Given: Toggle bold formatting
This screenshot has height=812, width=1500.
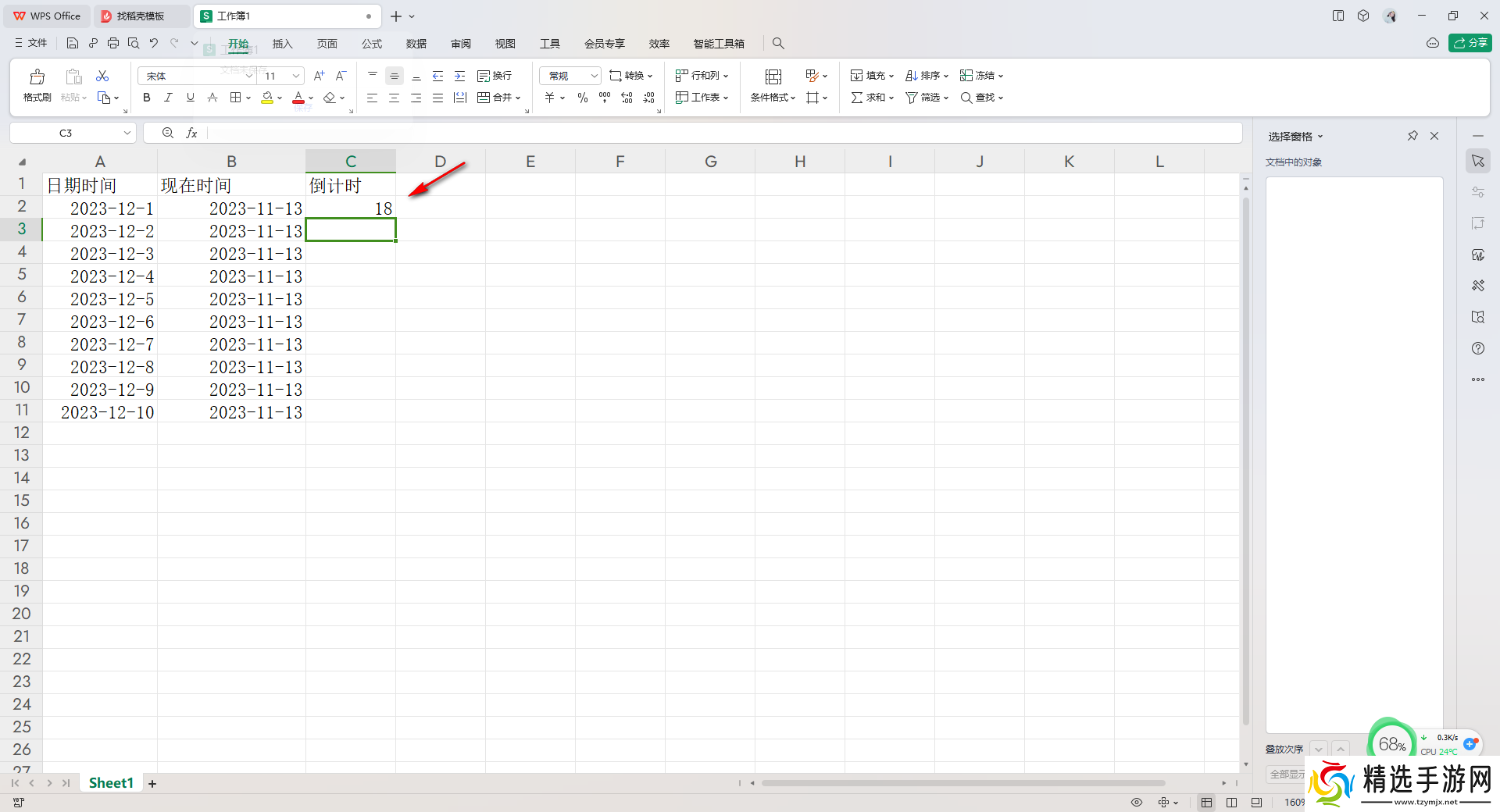Looking at the screenshot, I should 147,98.
